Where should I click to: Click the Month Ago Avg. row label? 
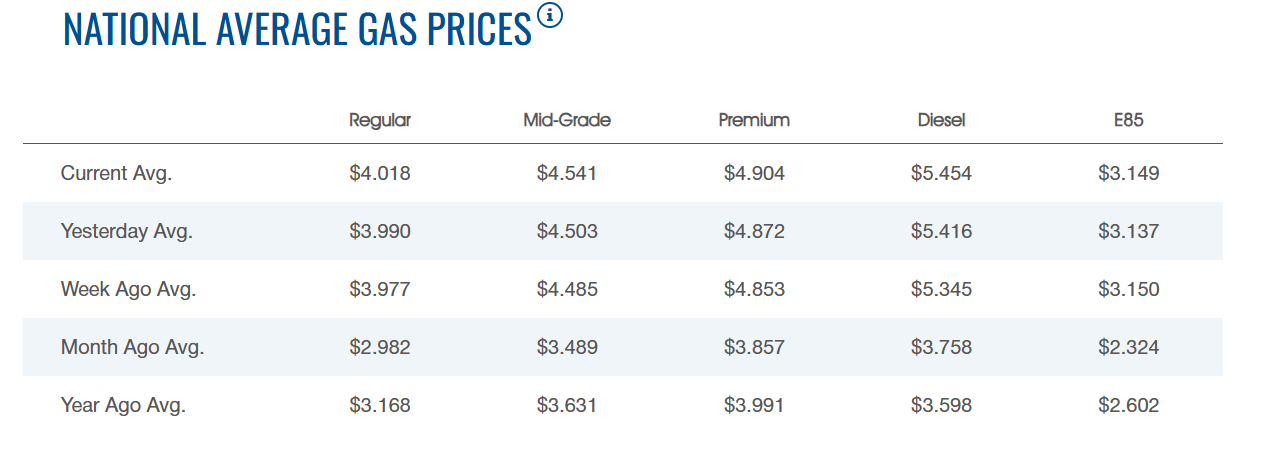pyautogui.click(x=133, y=347)
